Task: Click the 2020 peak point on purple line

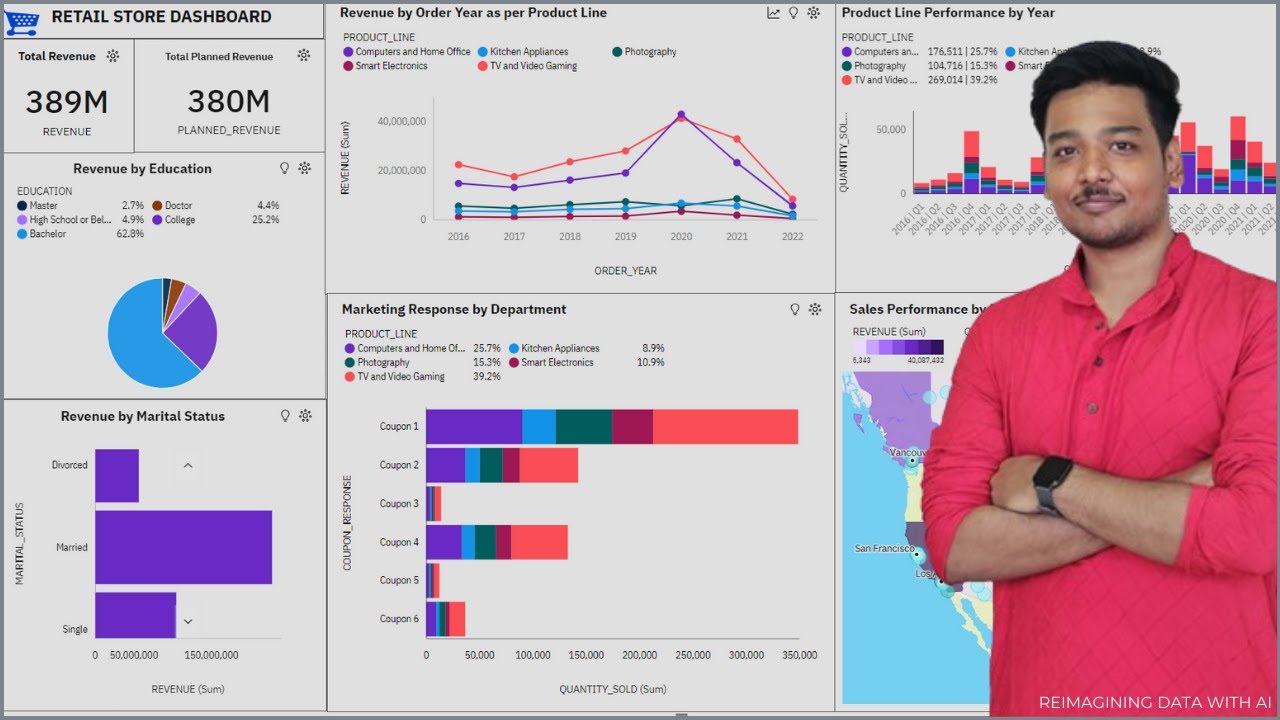Action: tap(681, 115)
